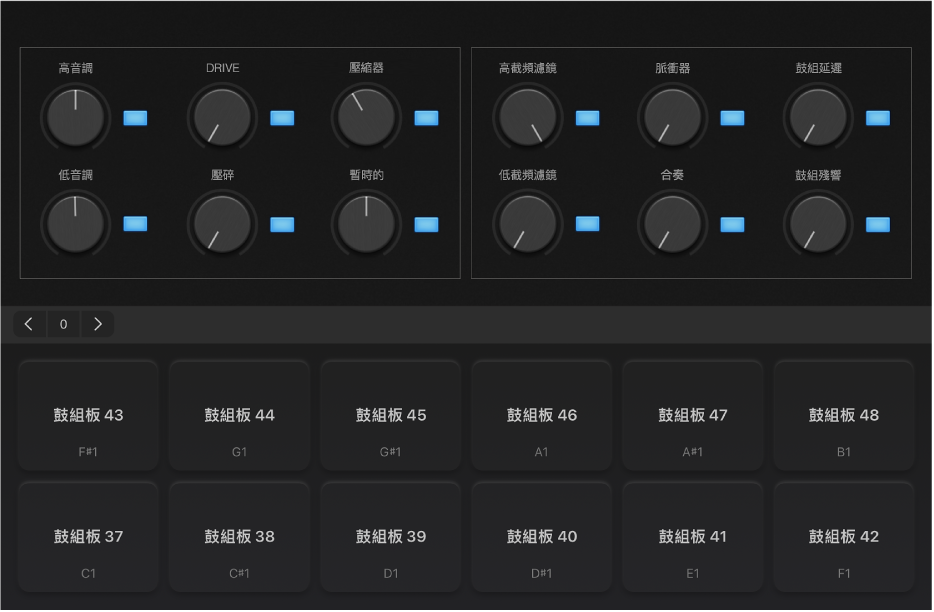Trigger drum pad 鼓組板 45 (G#1)
The width and height of the screenshot is (934, 612).
pyautogui.click(x=391, y=415)
